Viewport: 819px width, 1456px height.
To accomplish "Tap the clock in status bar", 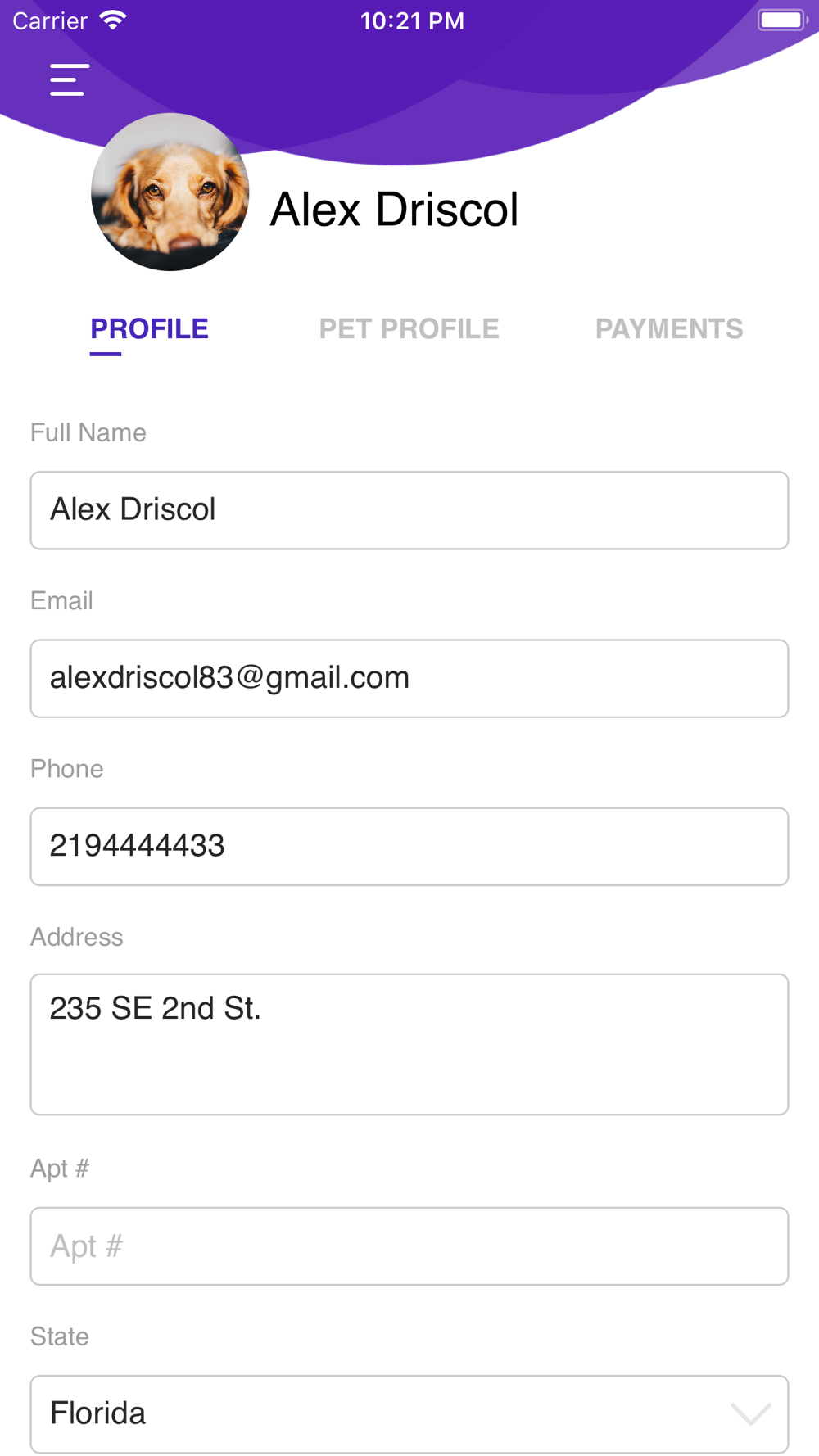I will tap(412, 20).
